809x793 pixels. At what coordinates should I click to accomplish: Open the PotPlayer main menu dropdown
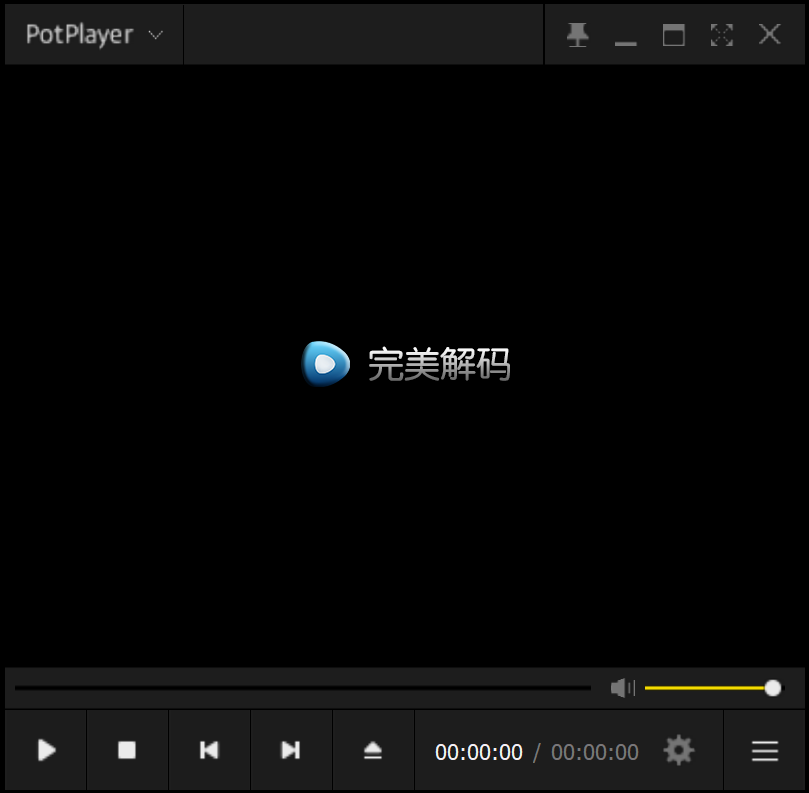(94, 35)
